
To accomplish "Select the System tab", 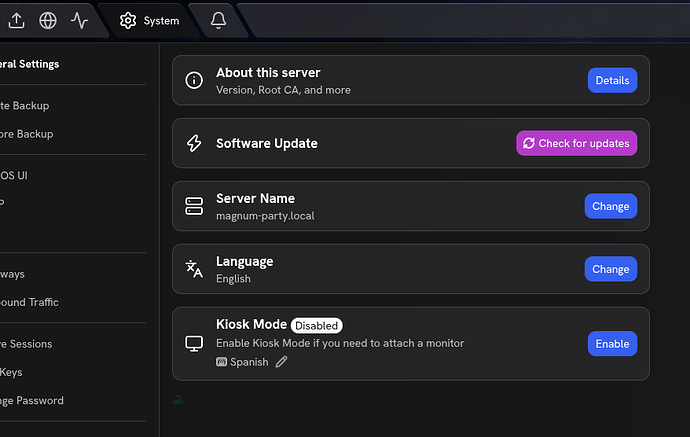I will tap(149, 21).
